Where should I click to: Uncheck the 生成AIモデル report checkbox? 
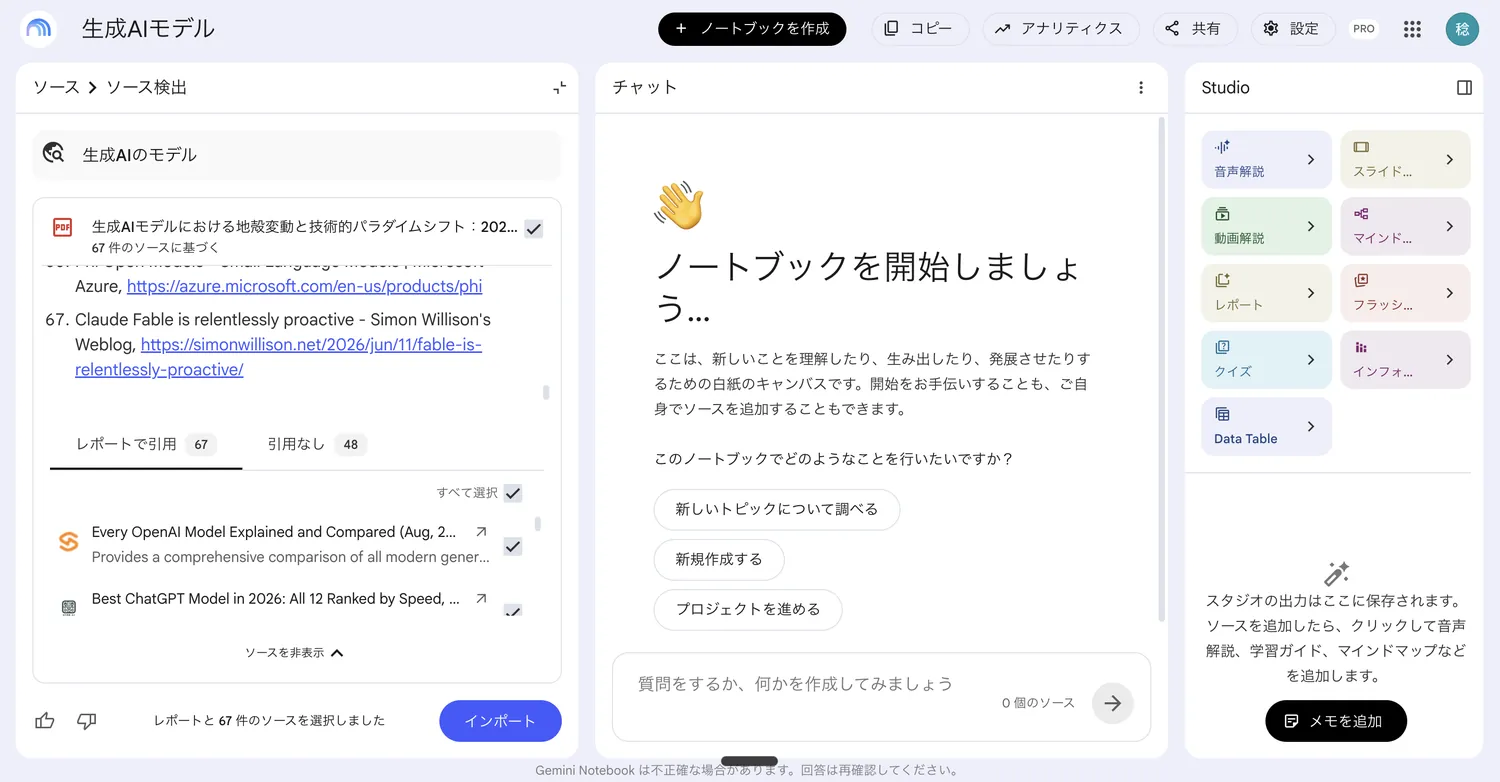pos(534,229)
